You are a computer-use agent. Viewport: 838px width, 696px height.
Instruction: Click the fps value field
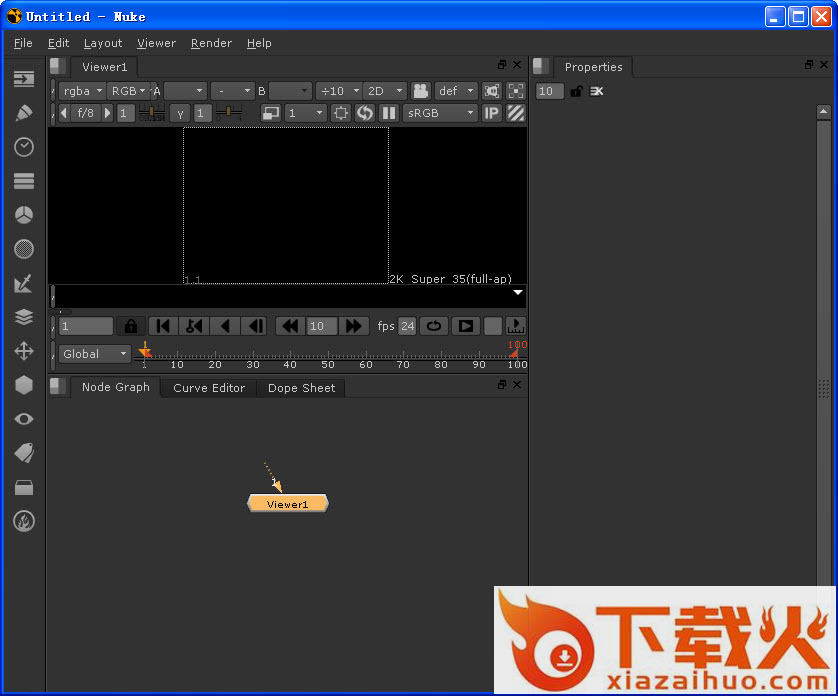click(x=407, y=326)
